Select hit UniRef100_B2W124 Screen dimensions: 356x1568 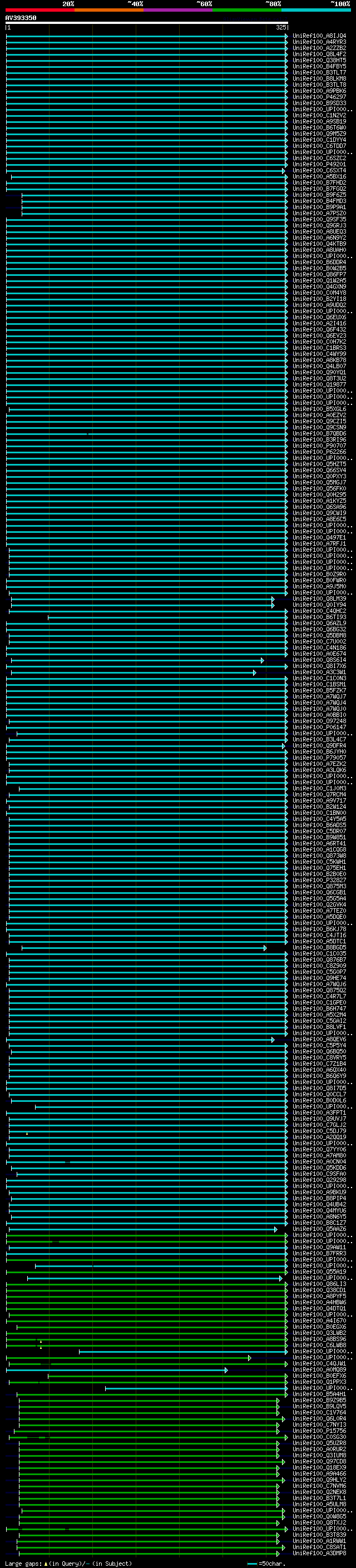click(x=319, y=807)
